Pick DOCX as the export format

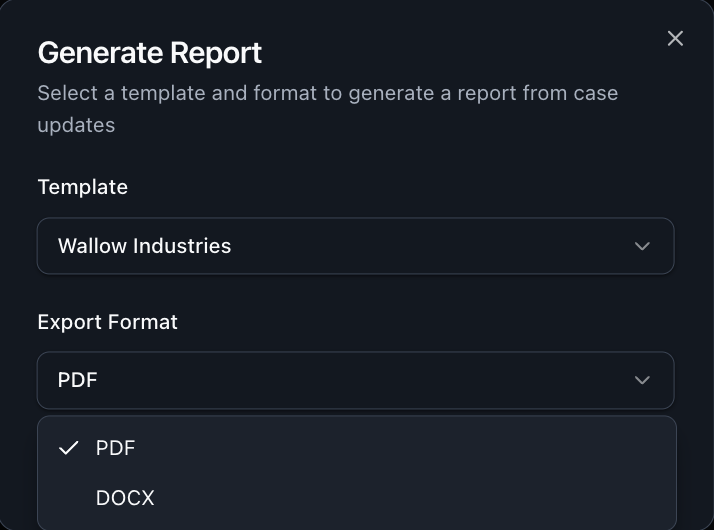click(125, 497)
